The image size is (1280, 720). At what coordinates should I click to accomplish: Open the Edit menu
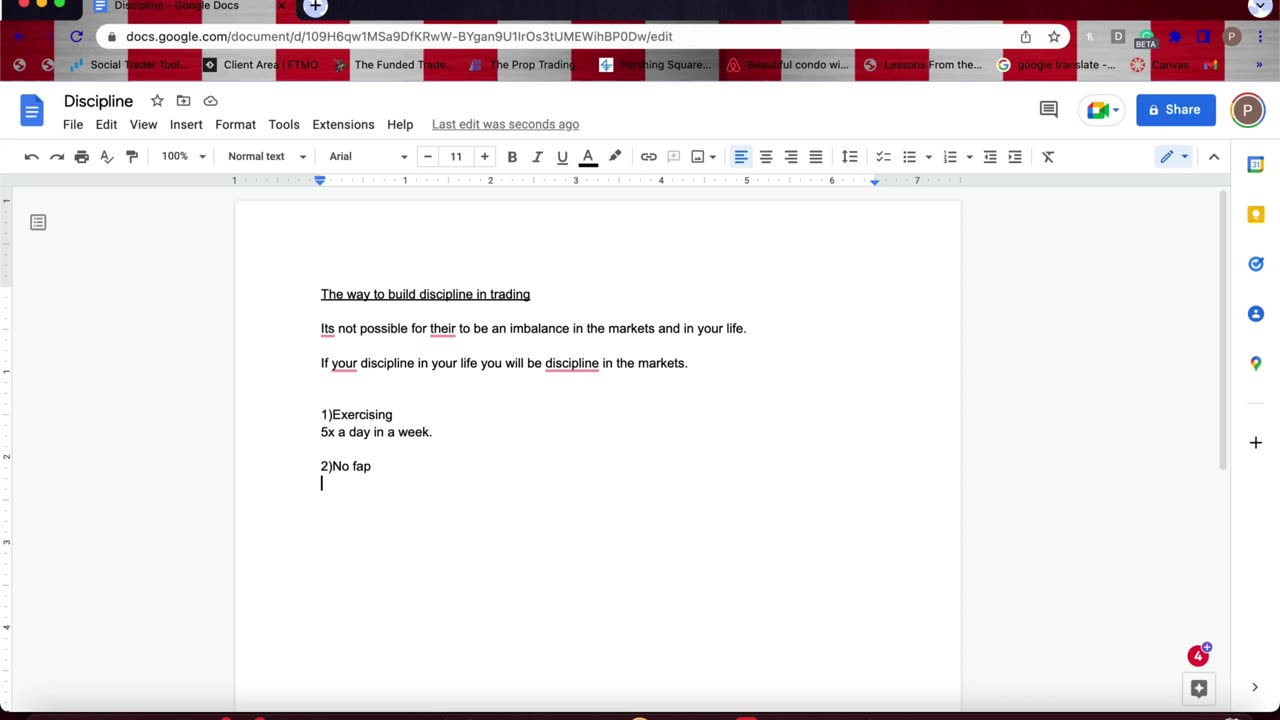106,125
